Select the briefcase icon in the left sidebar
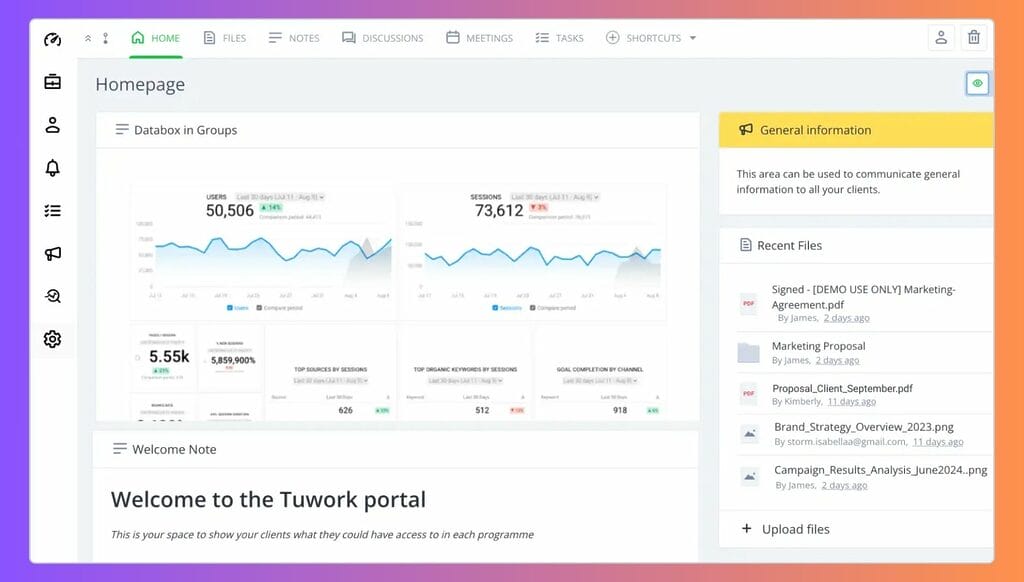This screenshot has height=582, width=1024. 52,82
